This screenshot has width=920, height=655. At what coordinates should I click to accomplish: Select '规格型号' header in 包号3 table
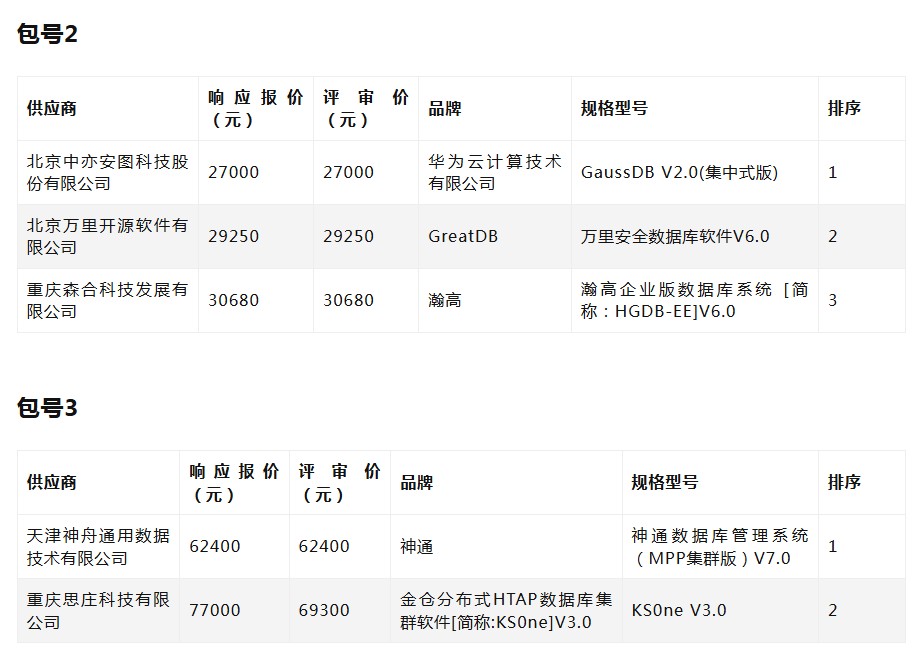[x=665, y=482]
